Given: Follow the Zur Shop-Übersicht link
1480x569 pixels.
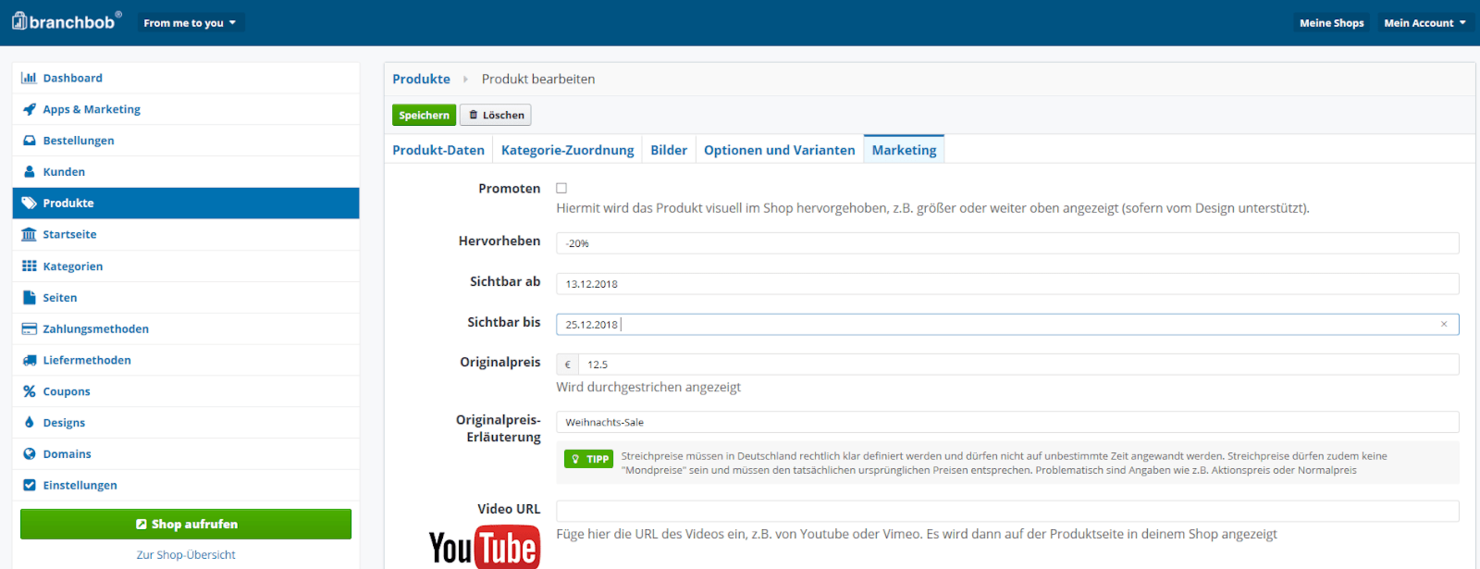Looking at the screenshot, I should point(186,554).
